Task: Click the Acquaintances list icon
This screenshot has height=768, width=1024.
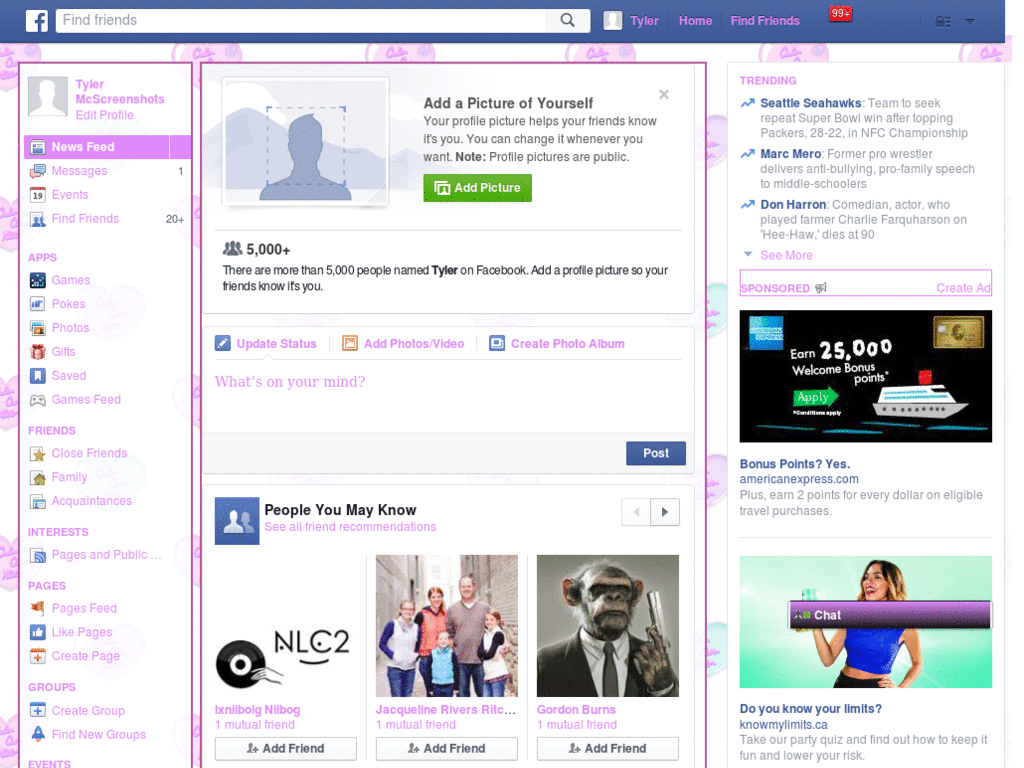Action: click(x=38, y=502)
